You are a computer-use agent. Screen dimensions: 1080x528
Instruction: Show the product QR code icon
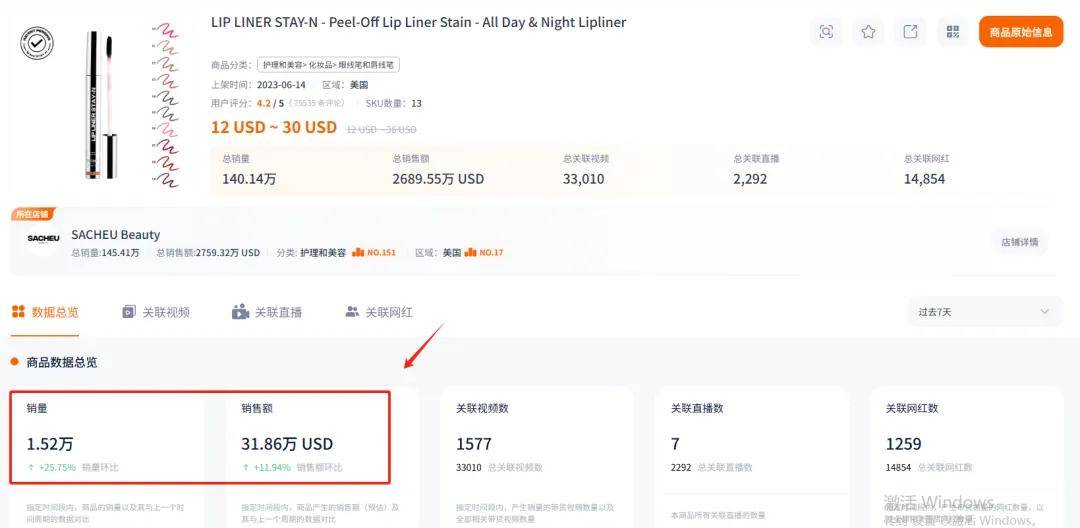[x=952, y=32]
